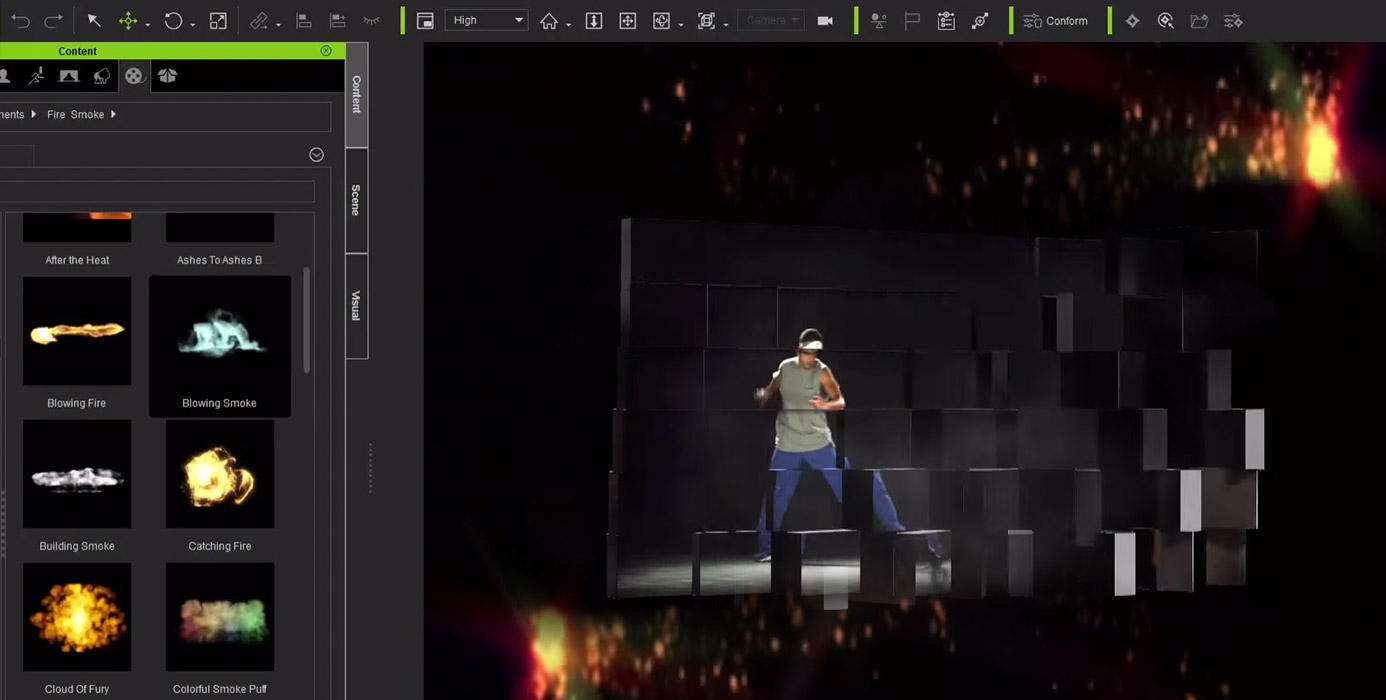Select the Colorful Smoke Puff thumbnail
The width and height of the screenshot is (1386, 700).
pos(220,617)
